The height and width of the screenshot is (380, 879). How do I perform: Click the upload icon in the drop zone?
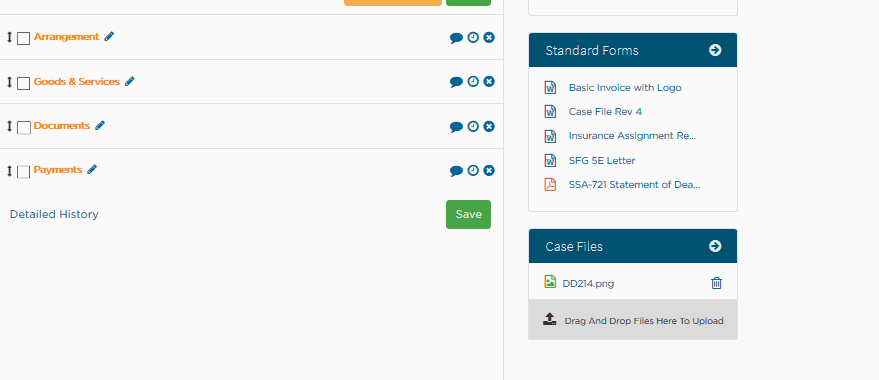[549, 319]
